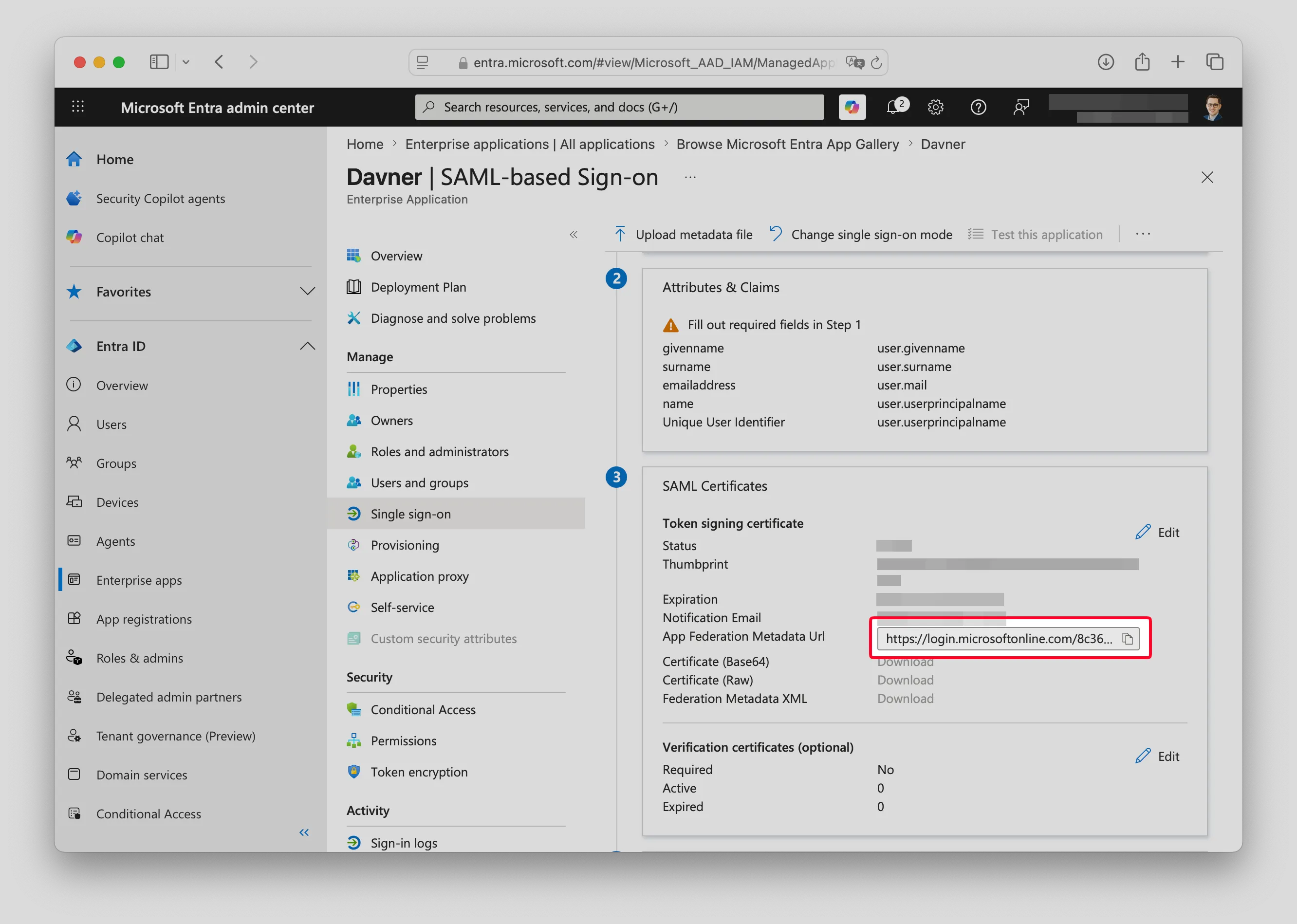The width and height of the screenshot is (1297, 924).
Task: Open the user account avatar
Action: 1213,107
